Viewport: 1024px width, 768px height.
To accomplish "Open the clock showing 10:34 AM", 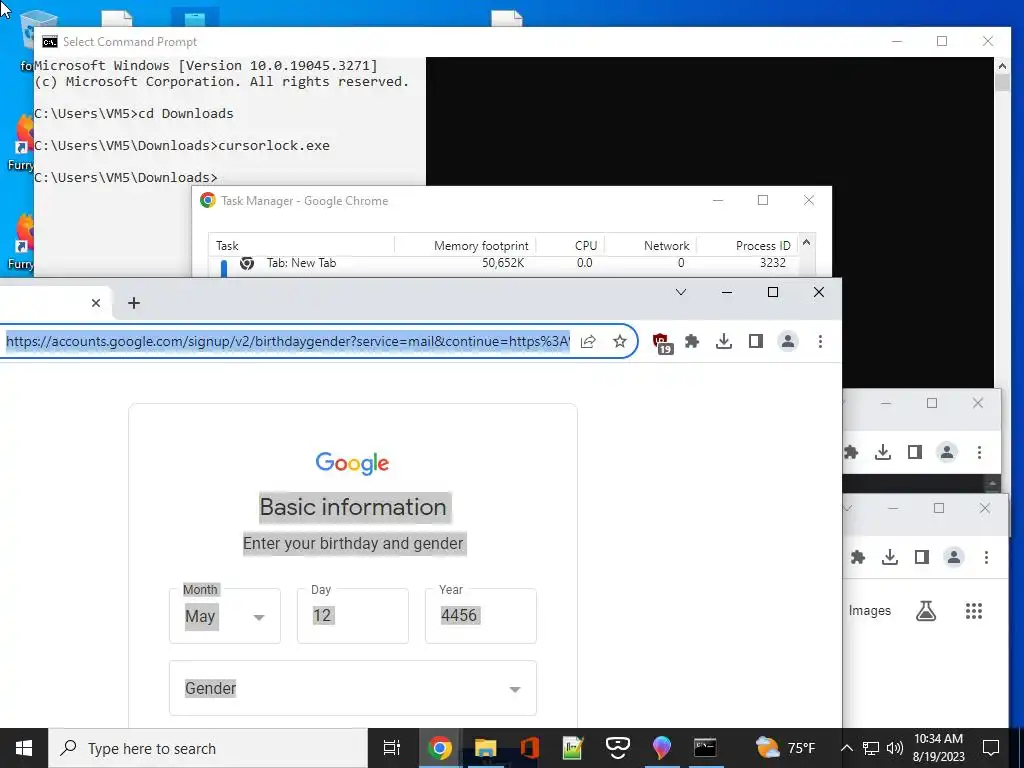I will pyautogui.click(x=938, y=748).
